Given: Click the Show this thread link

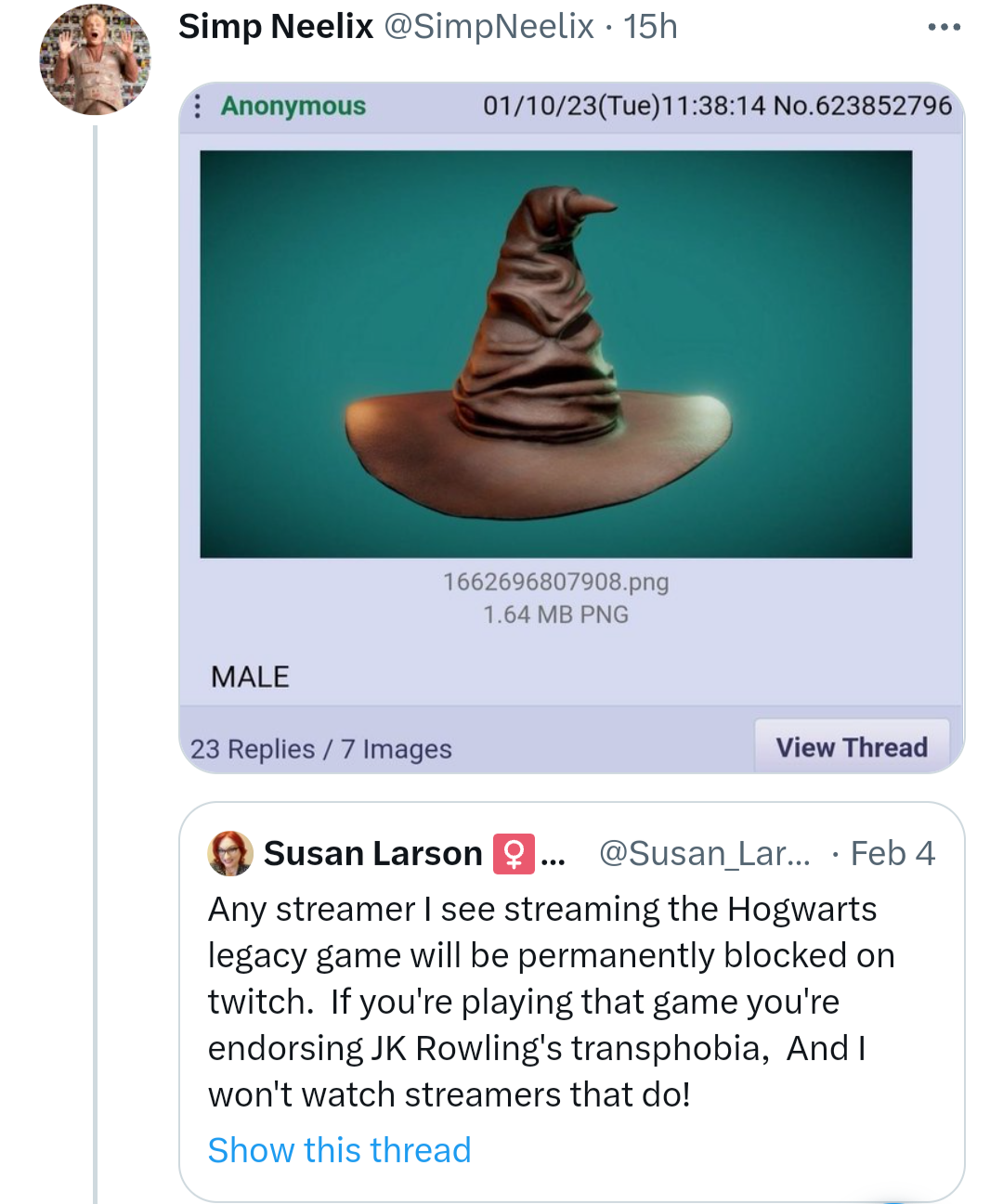Looking at the screenshot, I should [x=339, y=1150].
